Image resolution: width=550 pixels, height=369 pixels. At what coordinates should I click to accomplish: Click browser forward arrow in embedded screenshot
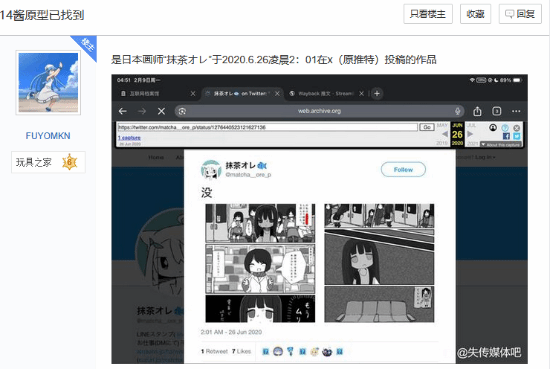[x=142, y=111]
